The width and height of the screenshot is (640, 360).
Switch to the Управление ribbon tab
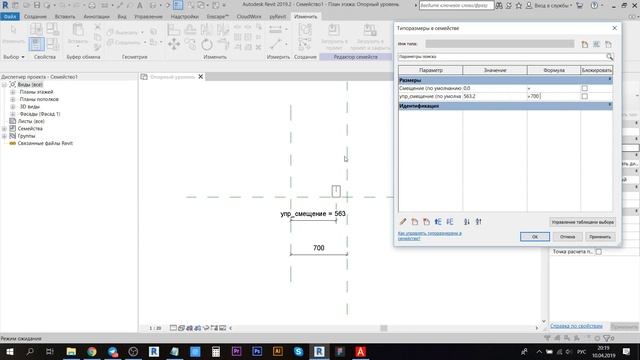(x=149, y=16)
